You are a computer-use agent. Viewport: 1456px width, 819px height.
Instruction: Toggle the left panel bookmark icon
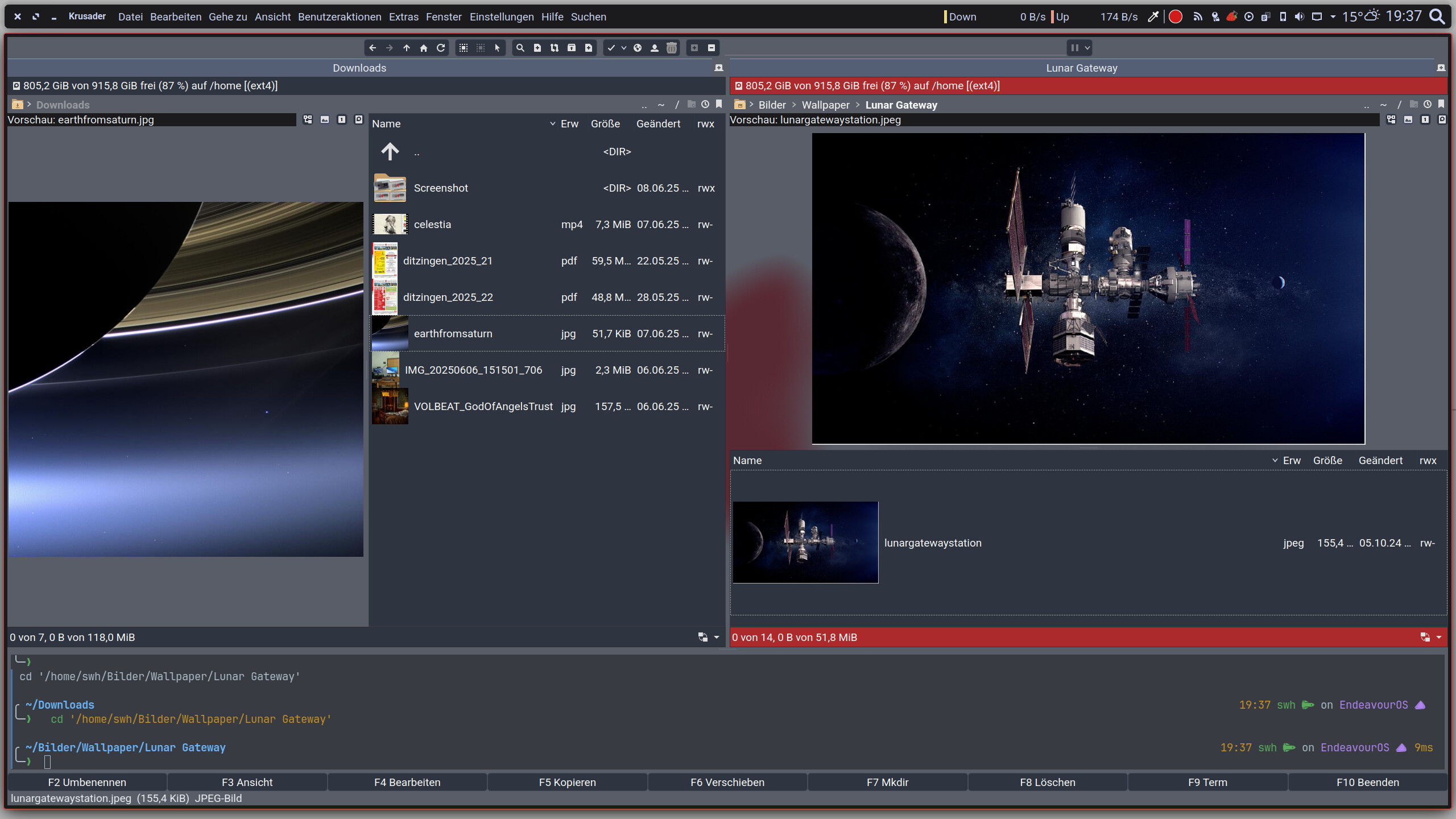(719, 104)
